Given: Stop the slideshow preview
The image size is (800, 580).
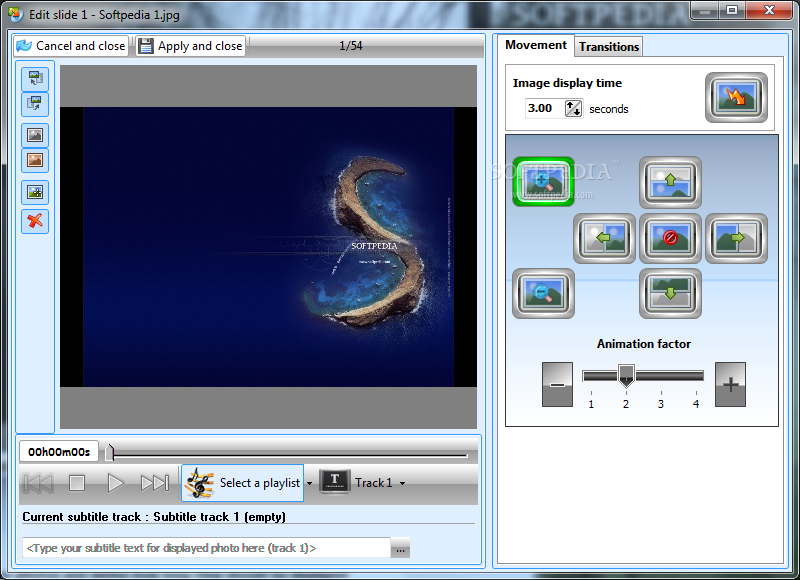Looking at the screenshot, I should (x=77, y=483).
